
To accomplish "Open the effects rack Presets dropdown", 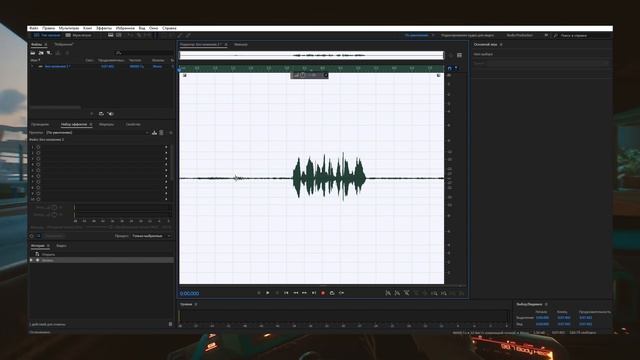I will [x=97, y=133].
